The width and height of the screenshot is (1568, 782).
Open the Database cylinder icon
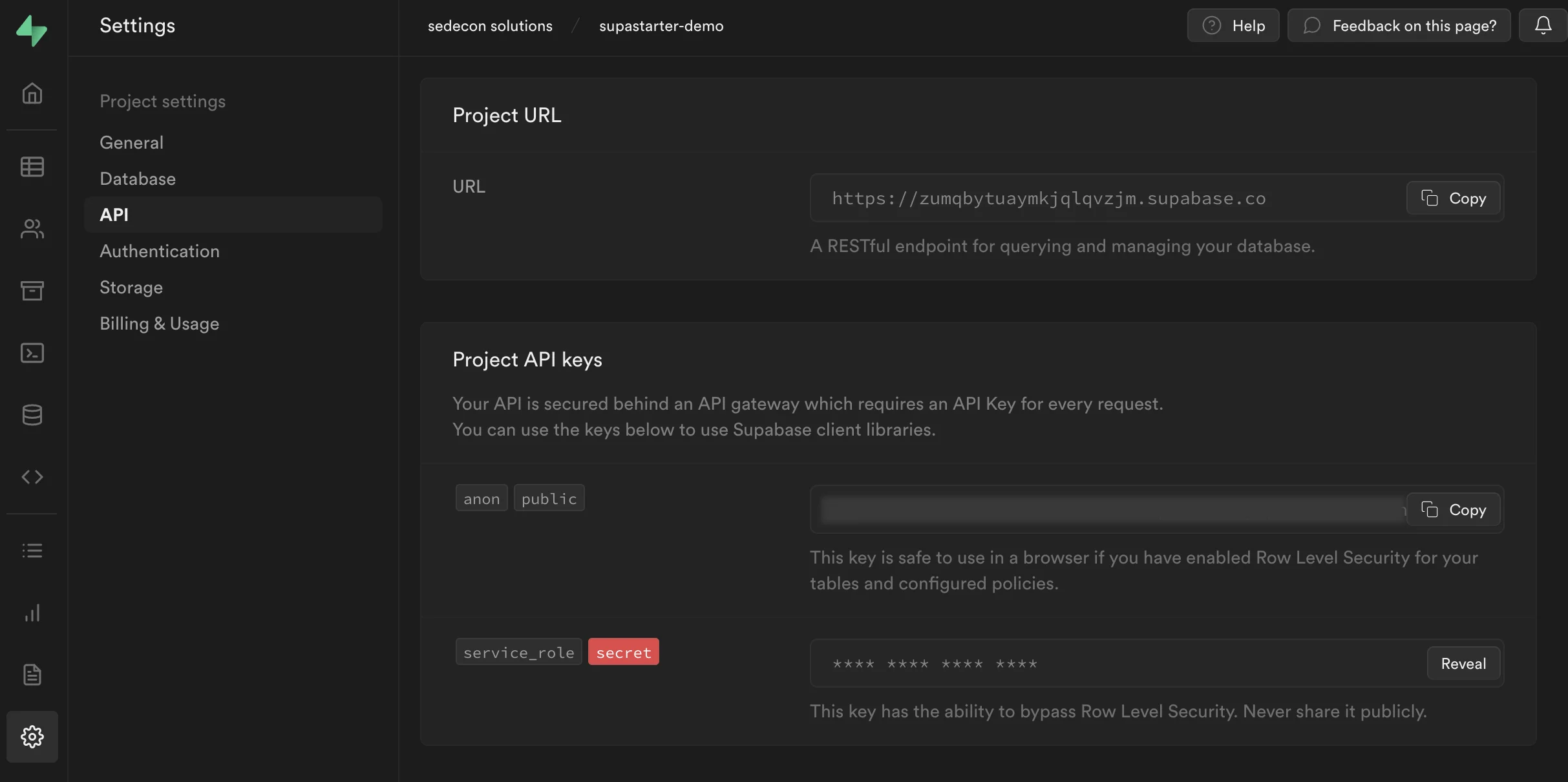(x=32, y=415)
